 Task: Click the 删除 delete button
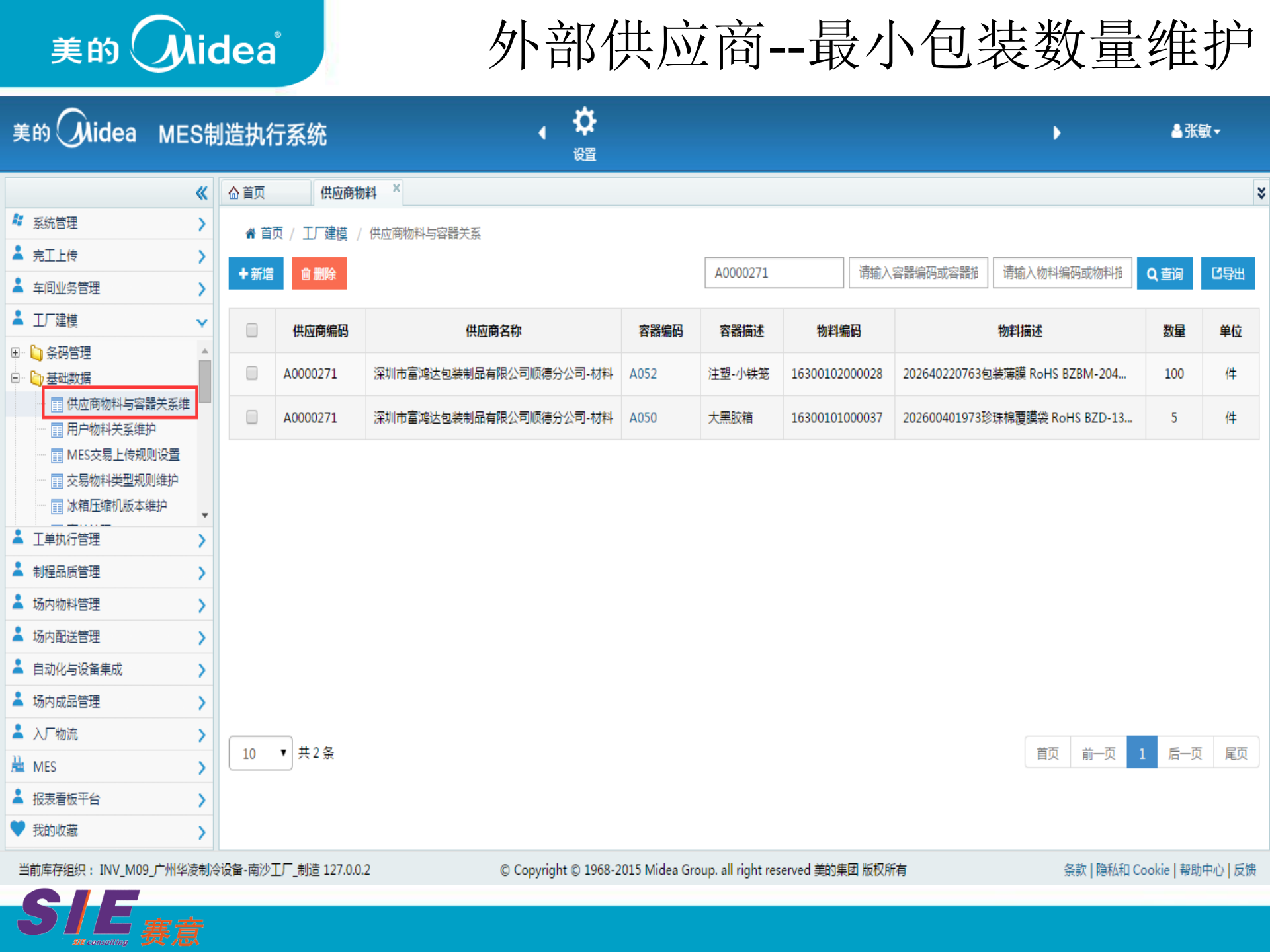click(319, 273)
